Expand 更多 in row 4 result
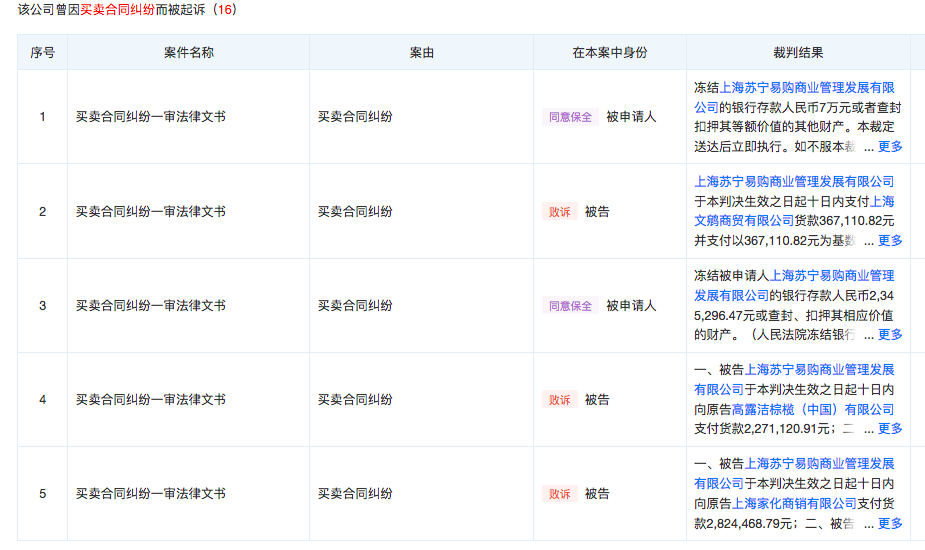Screen dimensions: 925x550 point(890,428)
